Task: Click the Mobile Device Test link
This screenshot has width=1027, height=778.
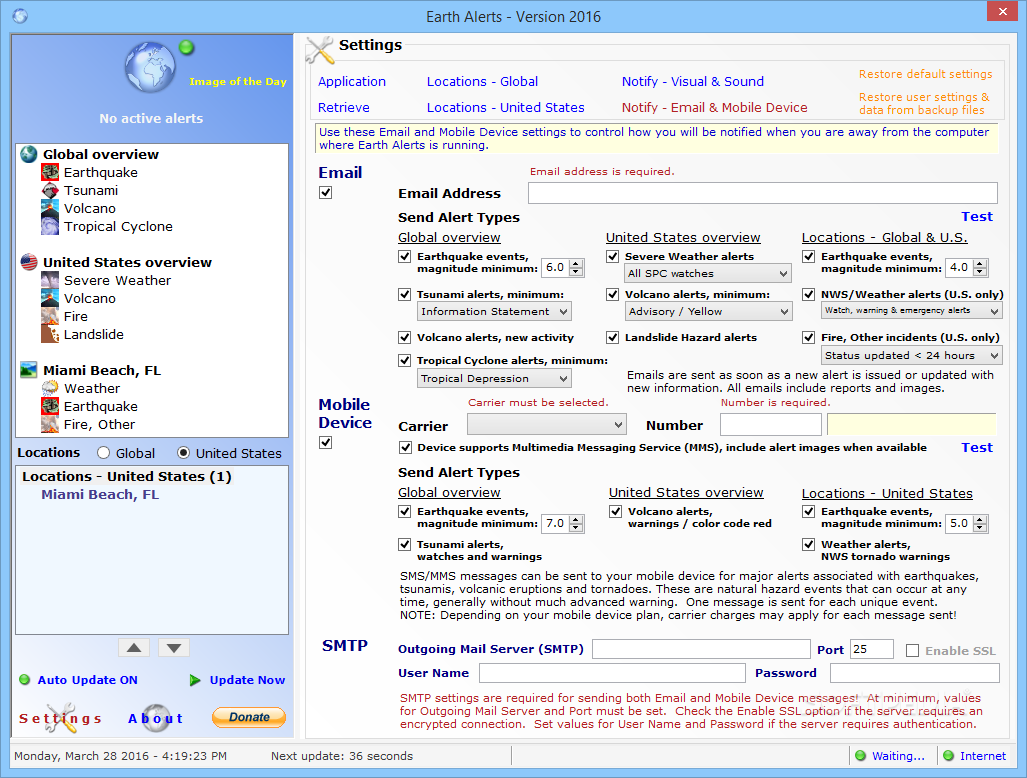Action: [977, 448]
